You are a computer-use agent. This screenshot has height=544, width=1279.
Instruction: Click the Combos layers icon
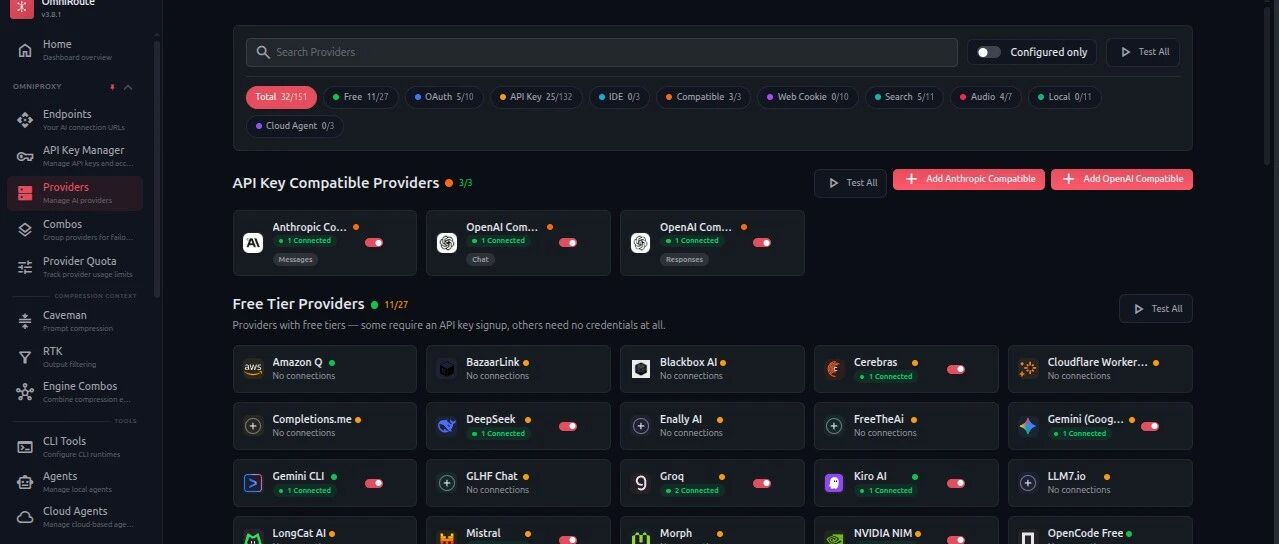(26, 230)
